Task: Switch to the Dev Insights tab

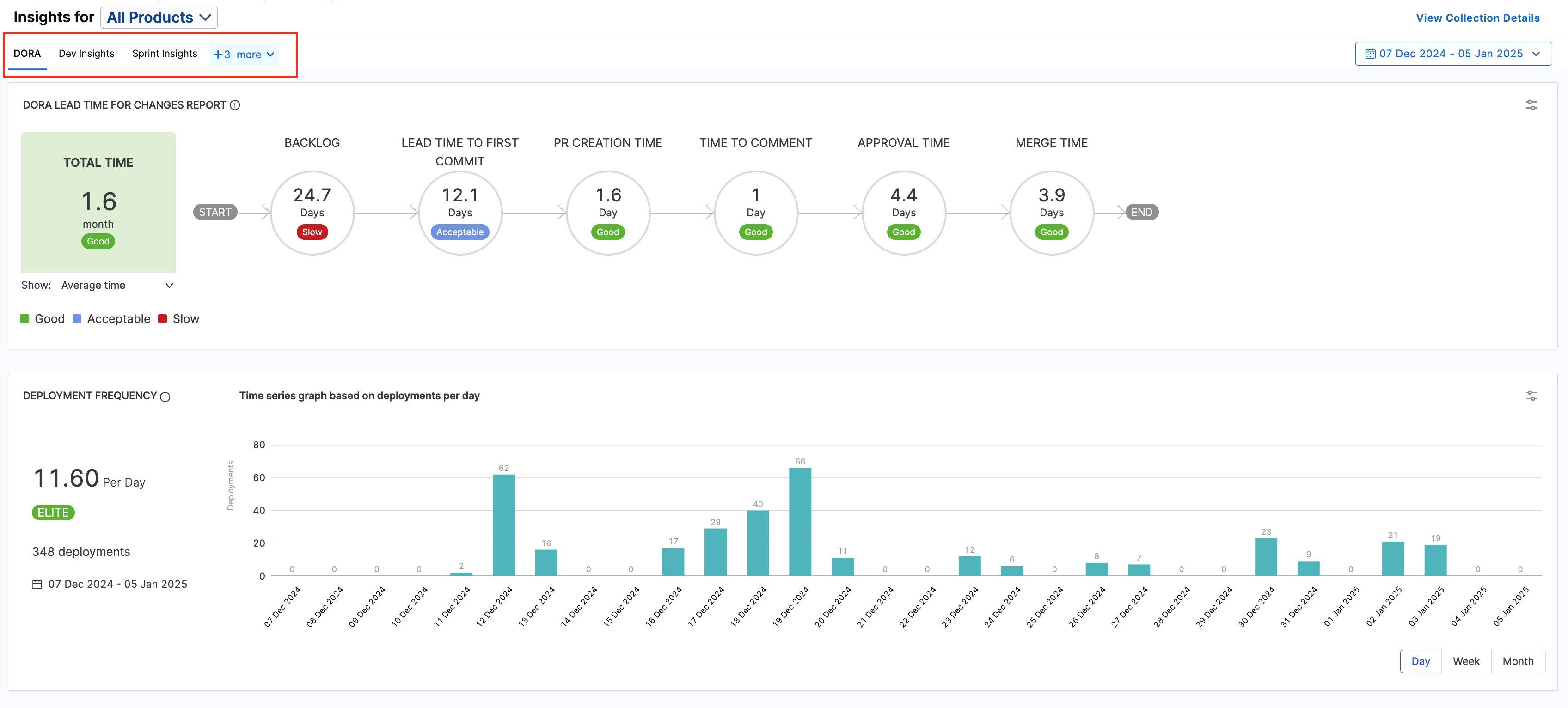Action: pos(86,54)
